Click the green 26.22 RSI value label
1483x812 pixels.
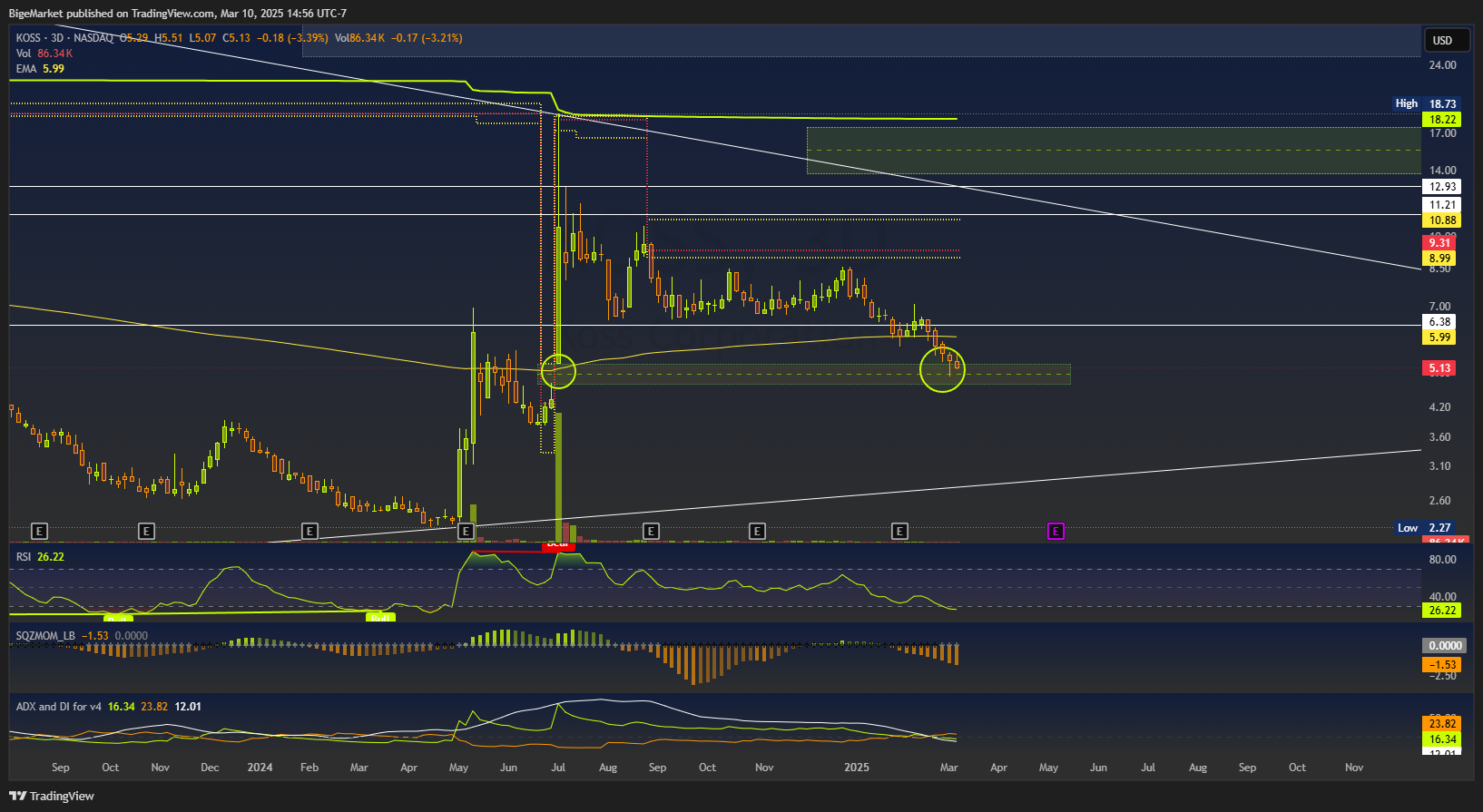click(x=1442, y=611)
